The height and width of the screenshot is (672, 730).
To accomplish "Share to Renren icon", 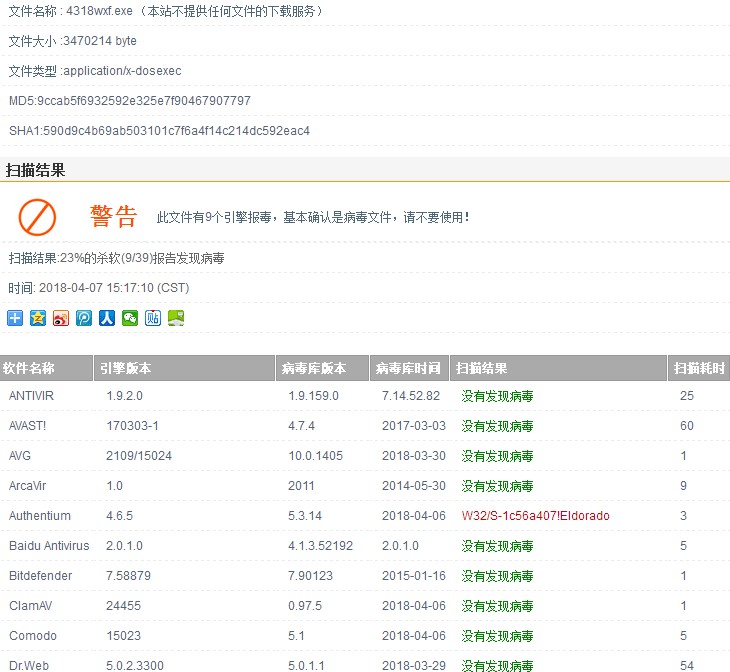I will 107,318.
